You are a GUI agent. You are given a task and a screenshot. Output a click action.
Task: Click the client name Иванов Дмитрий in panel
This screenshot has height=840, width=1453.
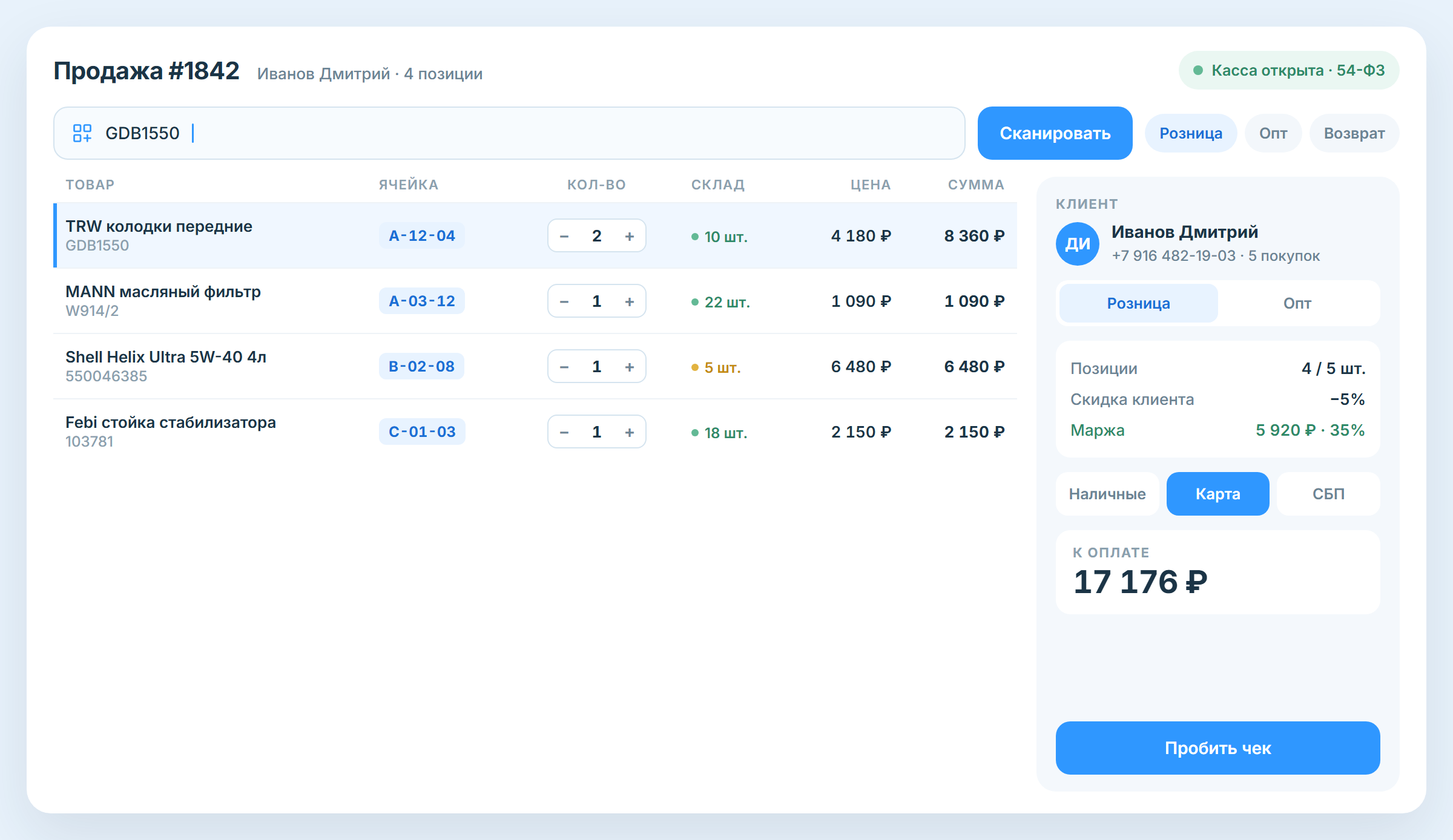click(1184, 232)
